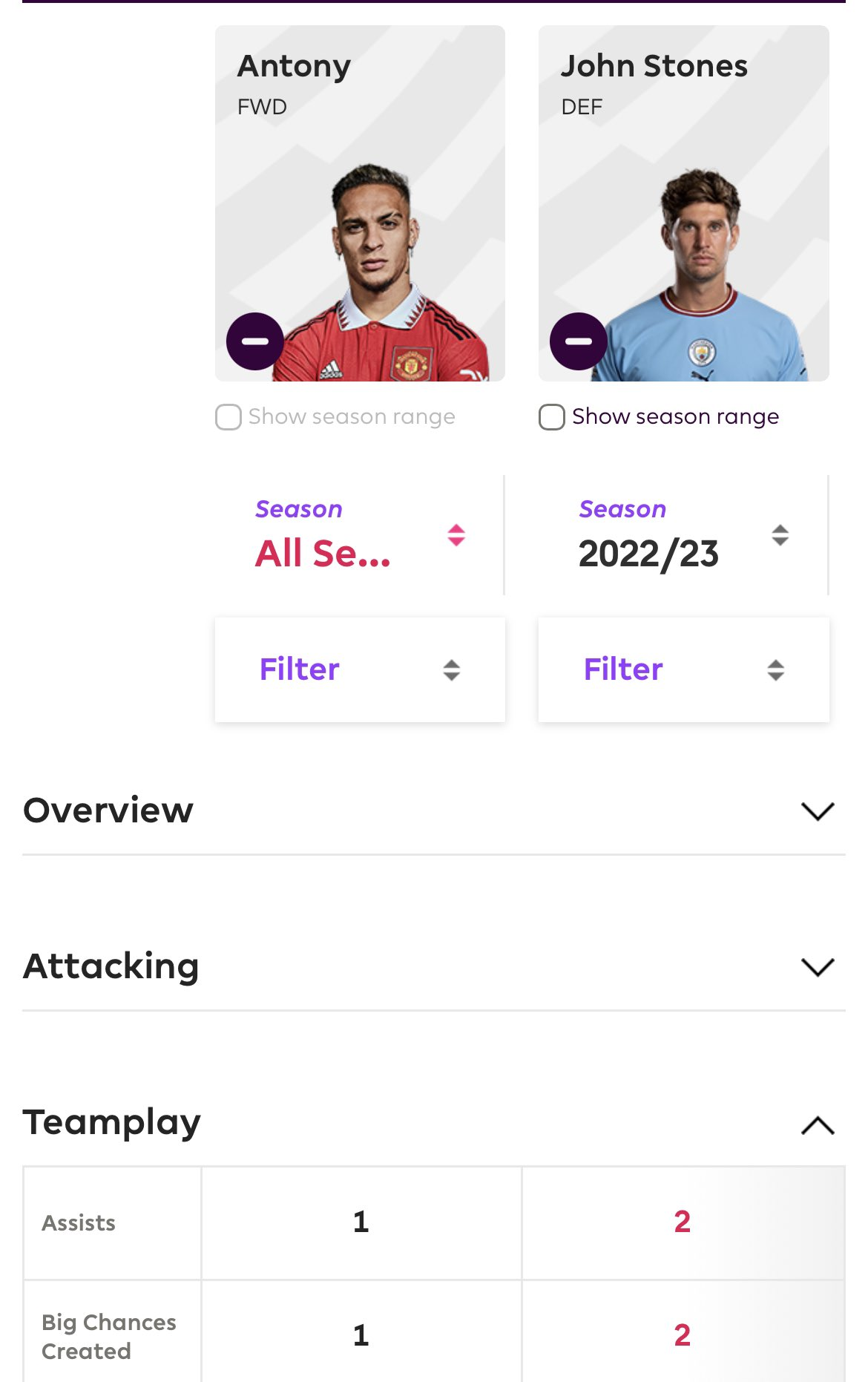This screenshot has height=1382, width=868.
Task: Enable Show season range for Antony
Action: [228, 417]
